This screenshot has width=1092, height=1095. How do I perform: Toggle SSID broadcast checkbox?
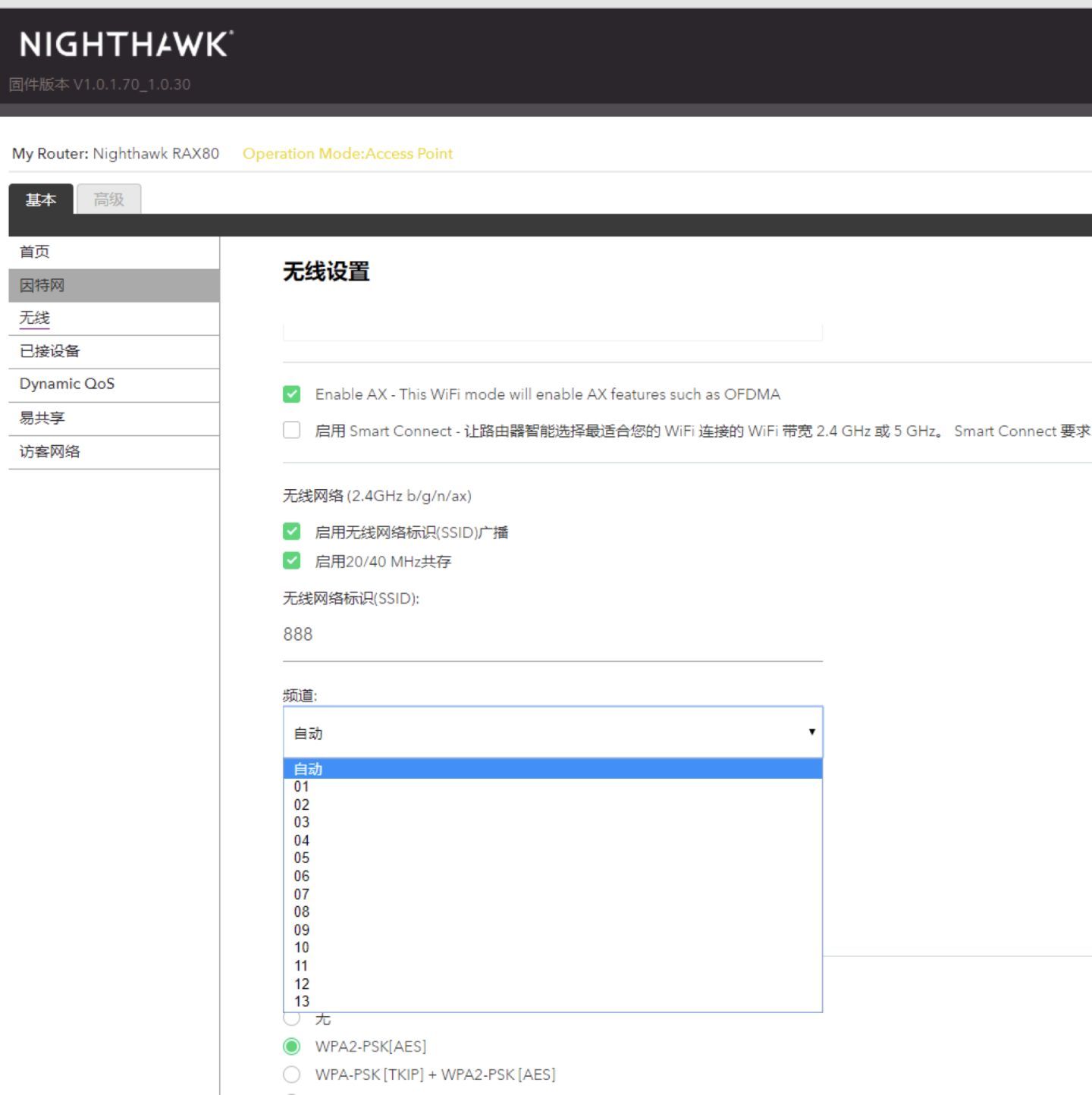coord(292,532)
